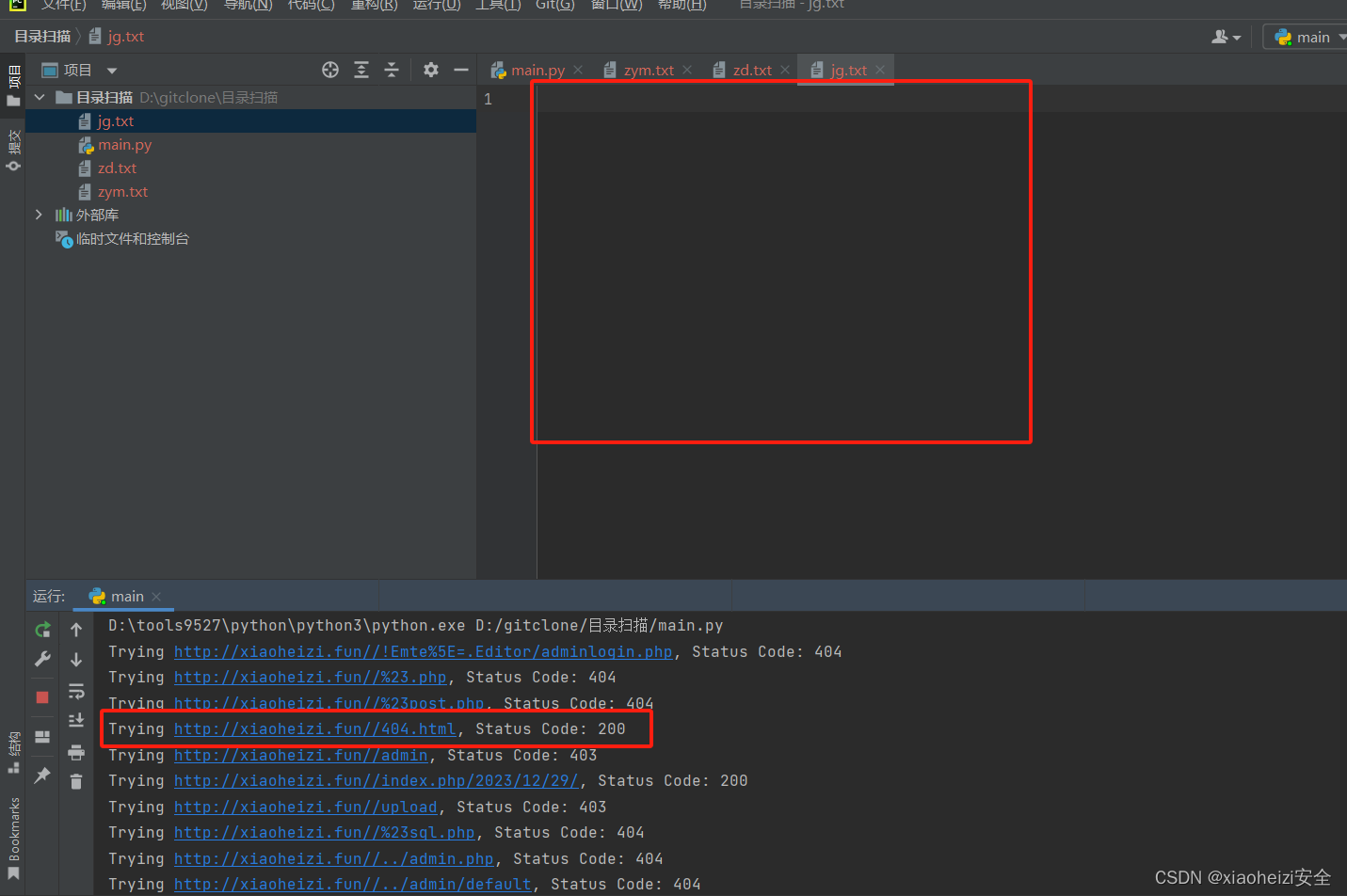Print the console output

coord(76,752)
